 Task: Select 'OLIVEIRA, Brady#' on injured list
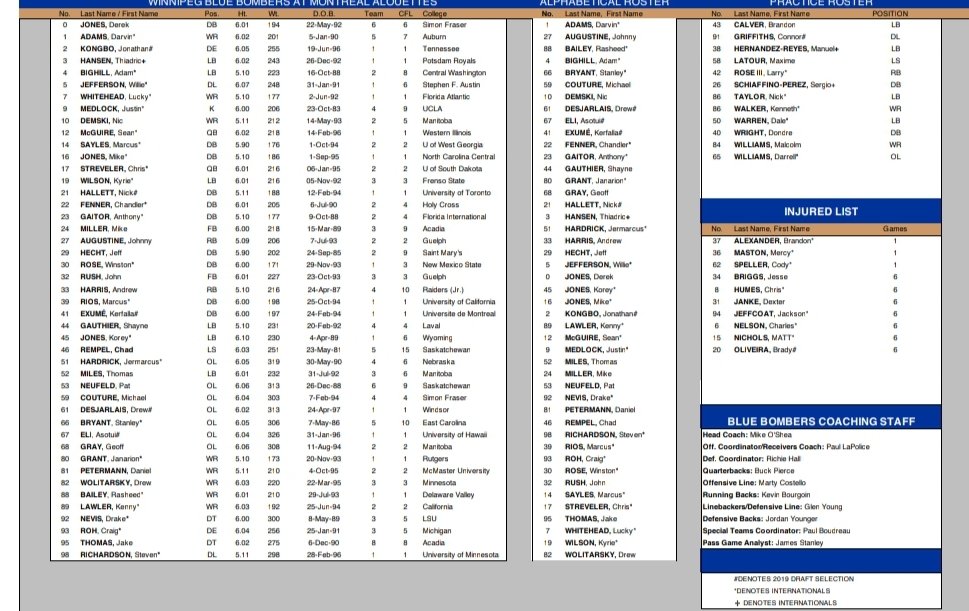tap(765, 350)
